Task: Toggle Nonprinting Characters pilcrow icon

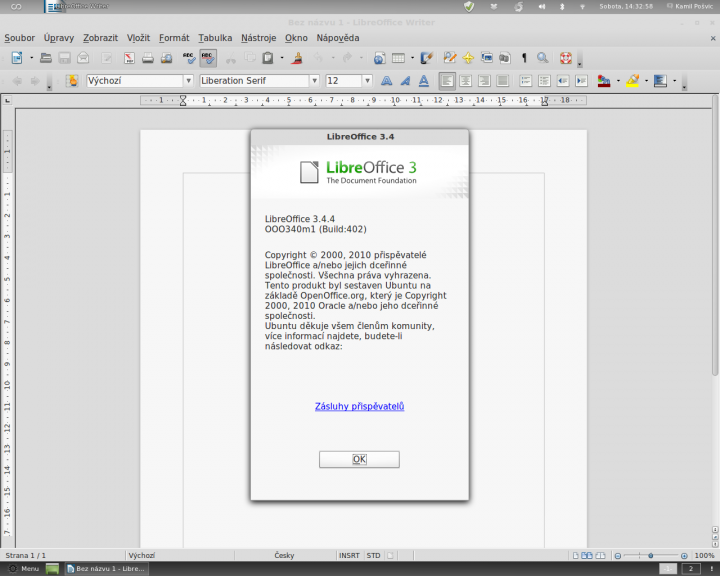Action: [524, 58]
